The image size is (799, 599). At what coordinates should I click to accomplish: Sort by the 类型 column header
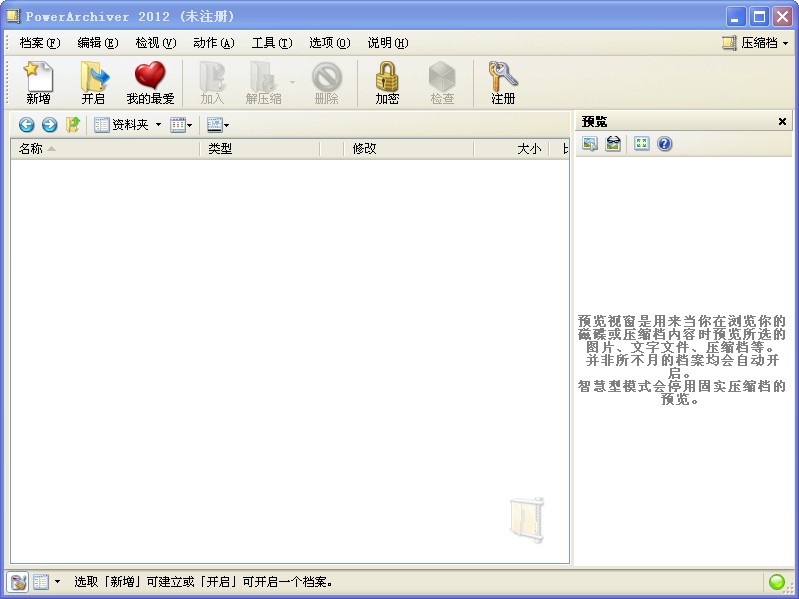coord(260,149)
